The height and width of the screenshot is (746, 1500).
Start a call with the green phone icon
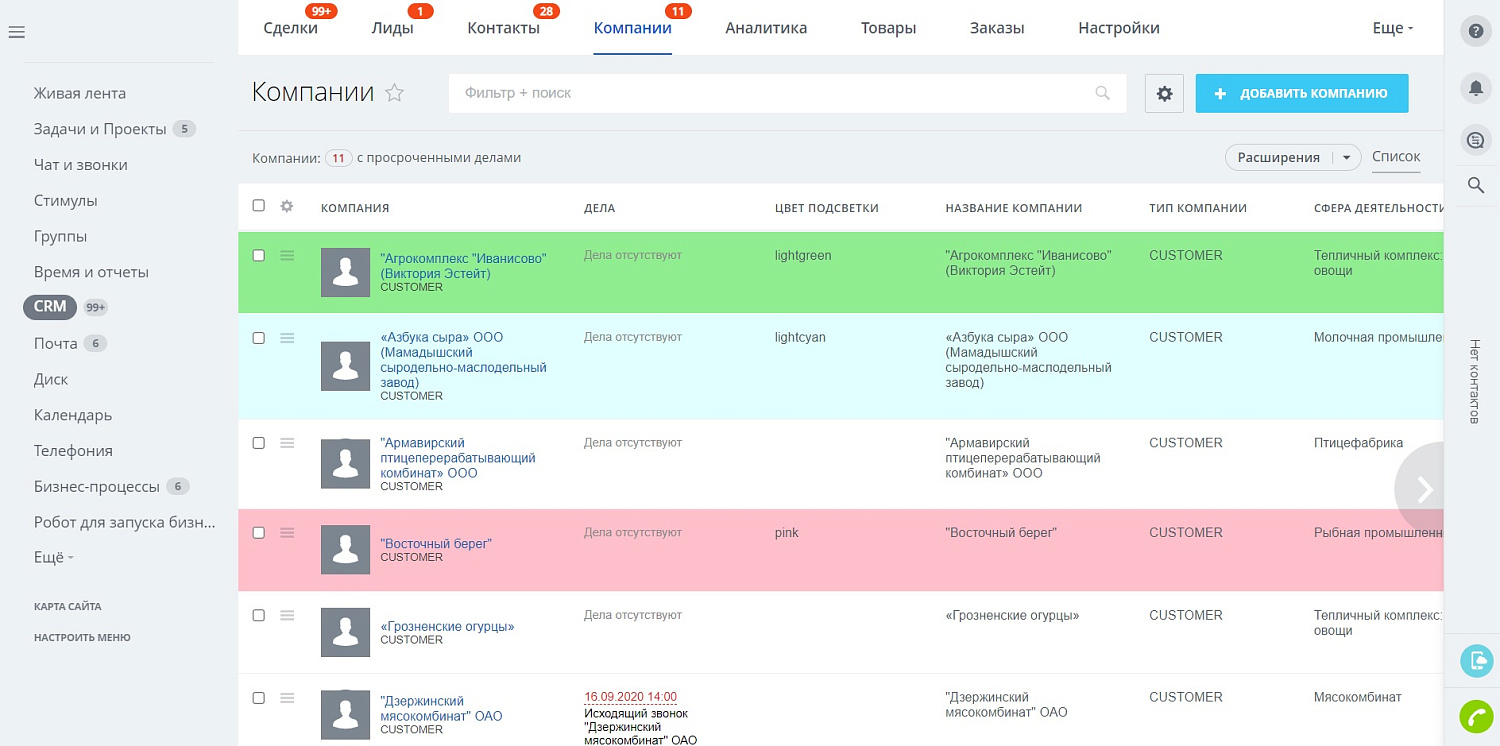[1476, 716]
